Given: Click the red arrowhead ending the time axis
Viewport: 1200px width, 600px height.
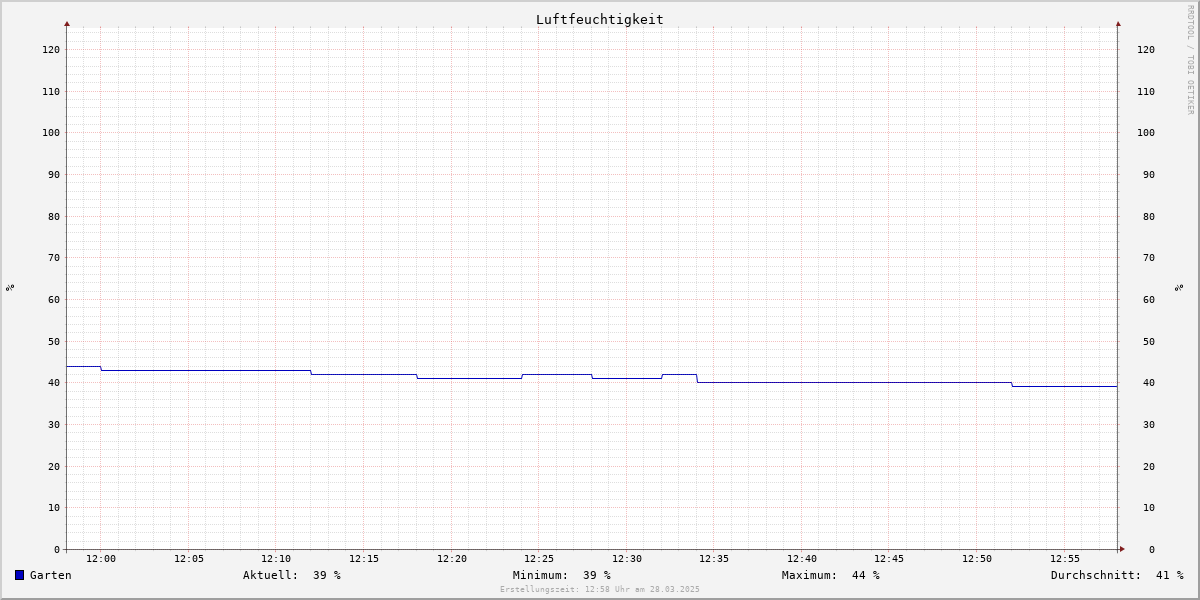Looking at the screenshot, I should click(x=1122, y=549).
